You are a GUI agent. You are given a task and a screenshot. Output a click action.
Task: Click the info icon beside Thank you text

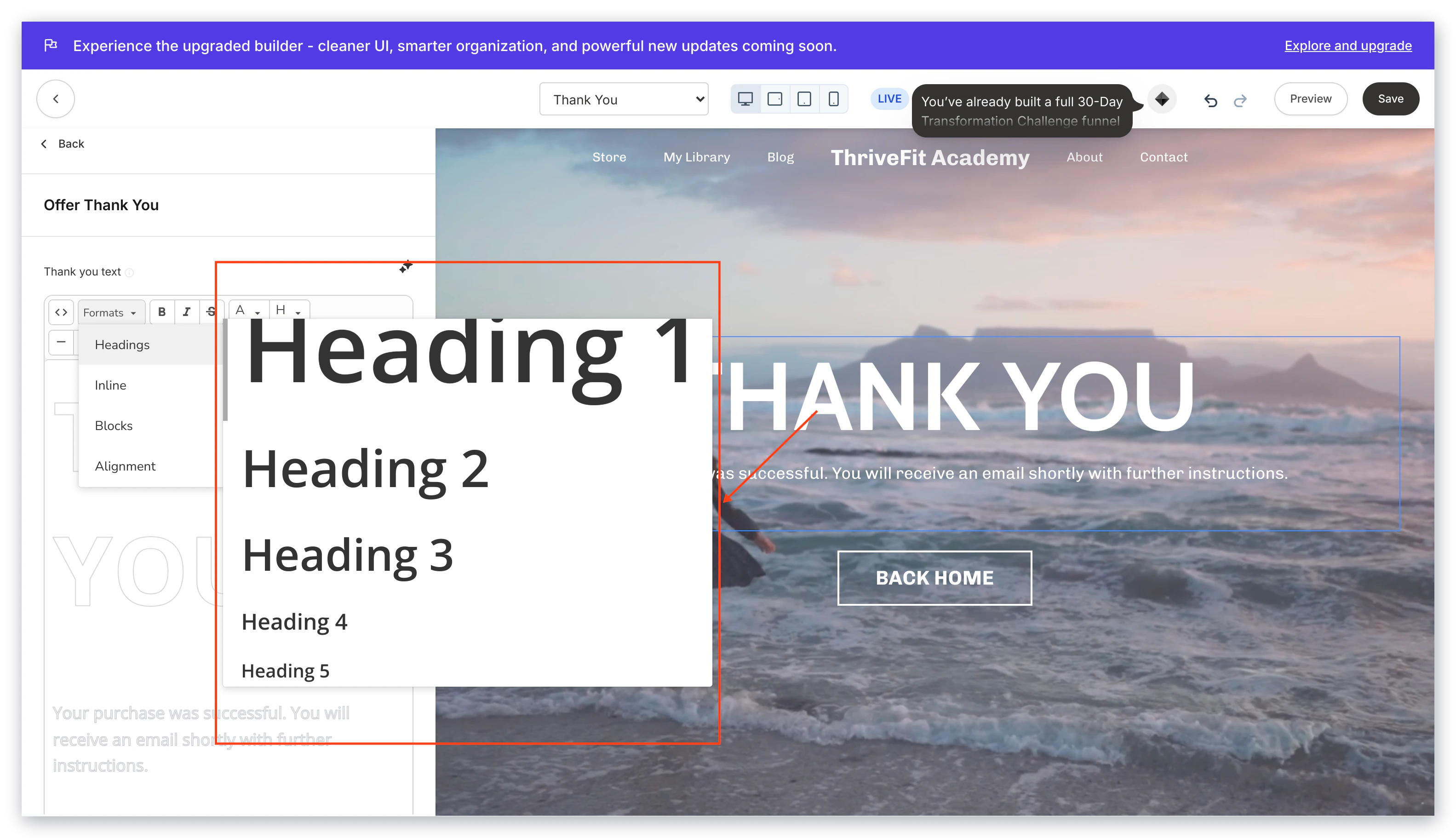pyautogui.click(x=130, y=272)
